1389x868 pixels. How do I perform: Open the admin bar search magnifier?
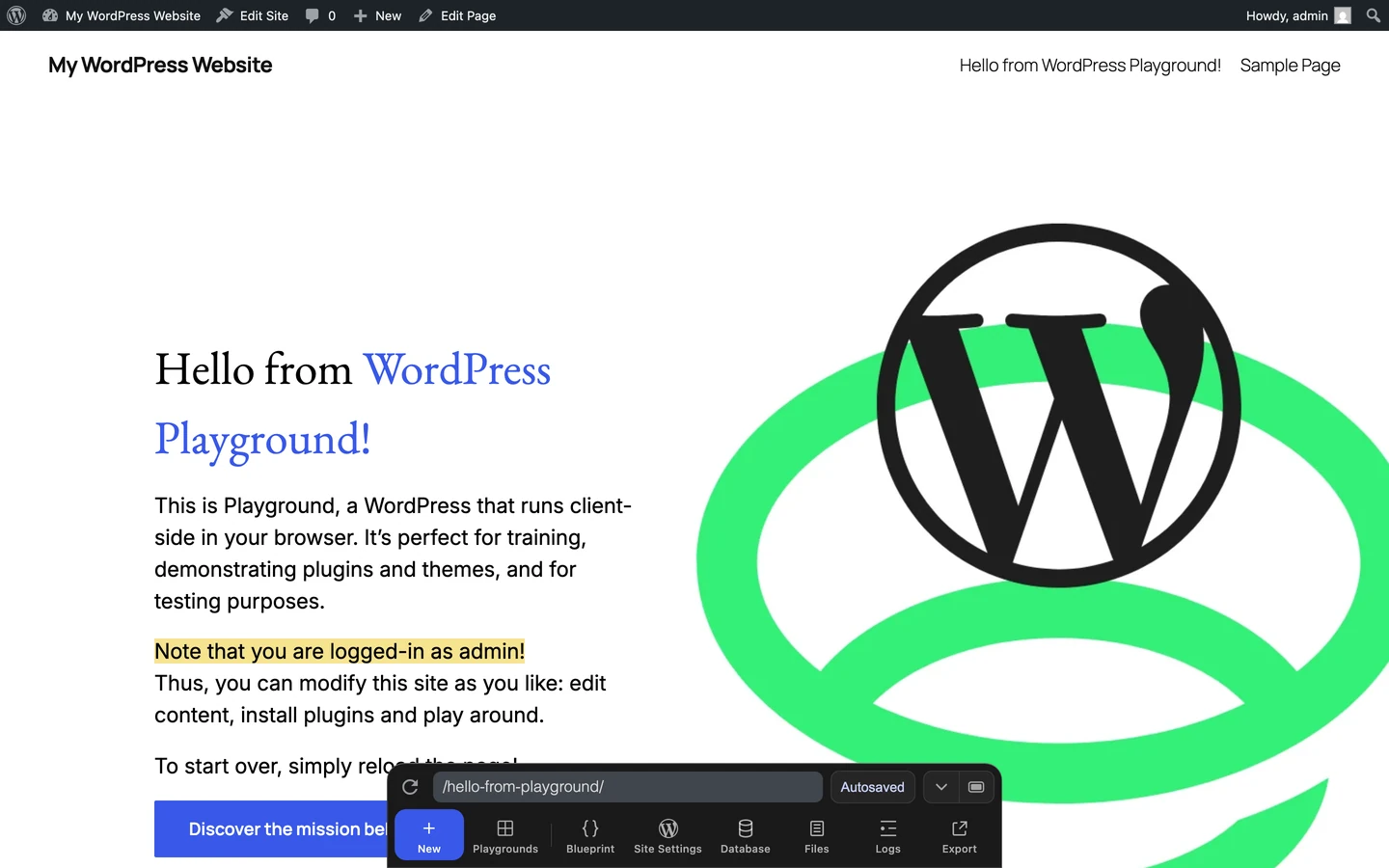(1374, 15)
